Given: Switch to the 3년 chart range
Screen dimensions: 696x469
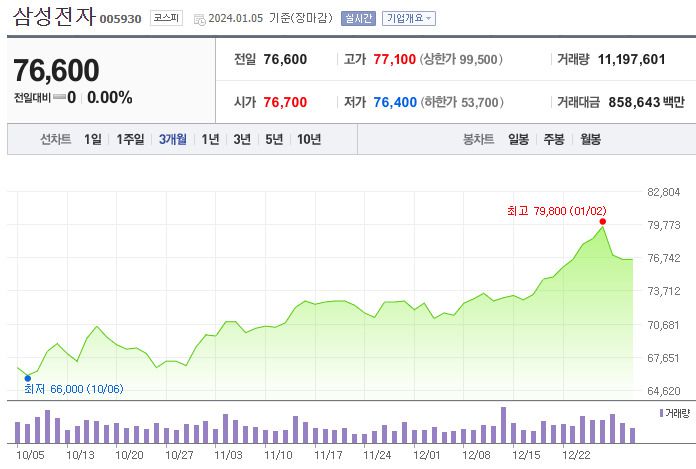Looking at the screenshot, I should coord(242,139).
